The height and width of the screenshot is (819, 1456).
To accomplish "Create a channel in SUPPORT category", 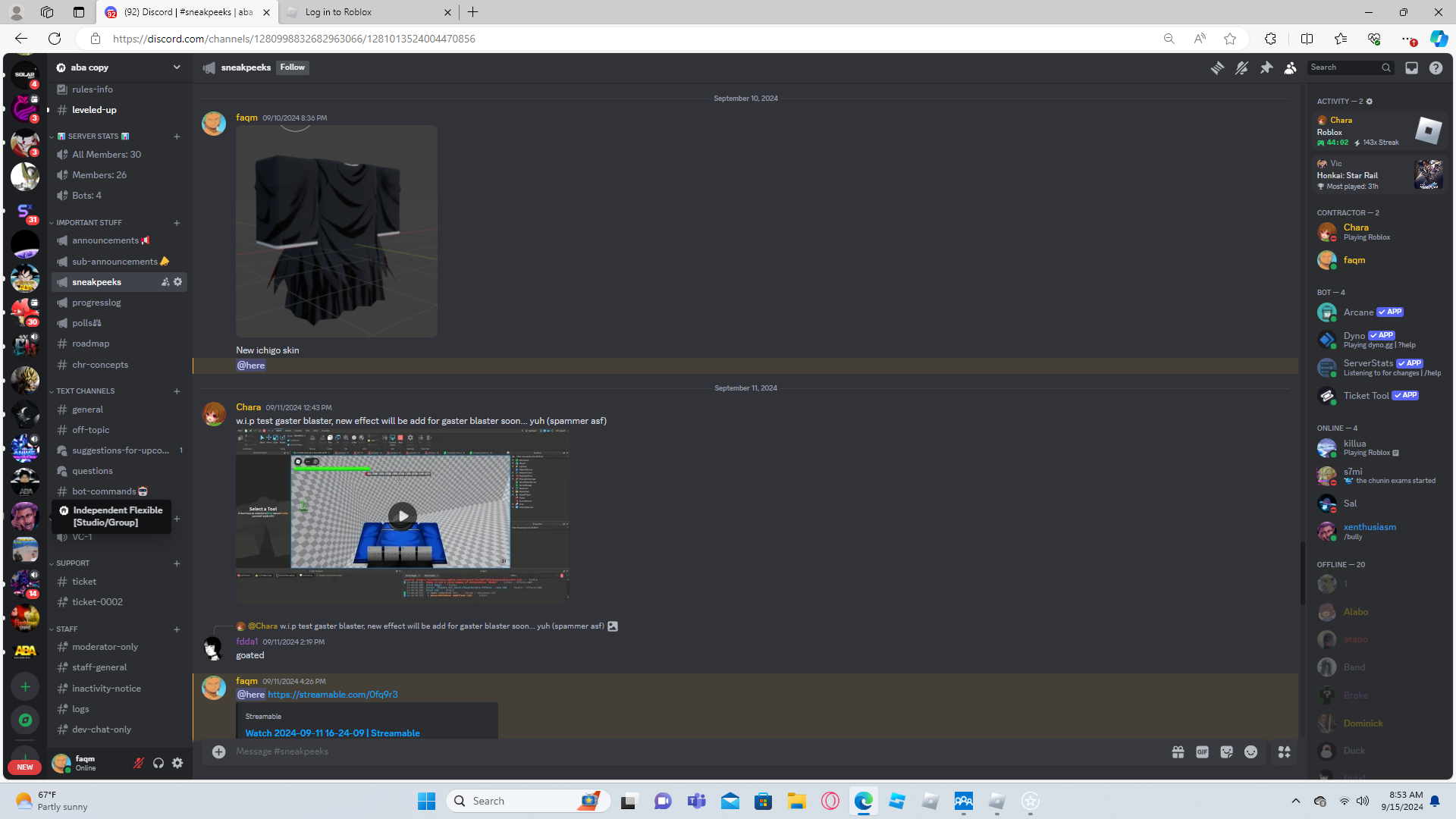I will (177, 563).
